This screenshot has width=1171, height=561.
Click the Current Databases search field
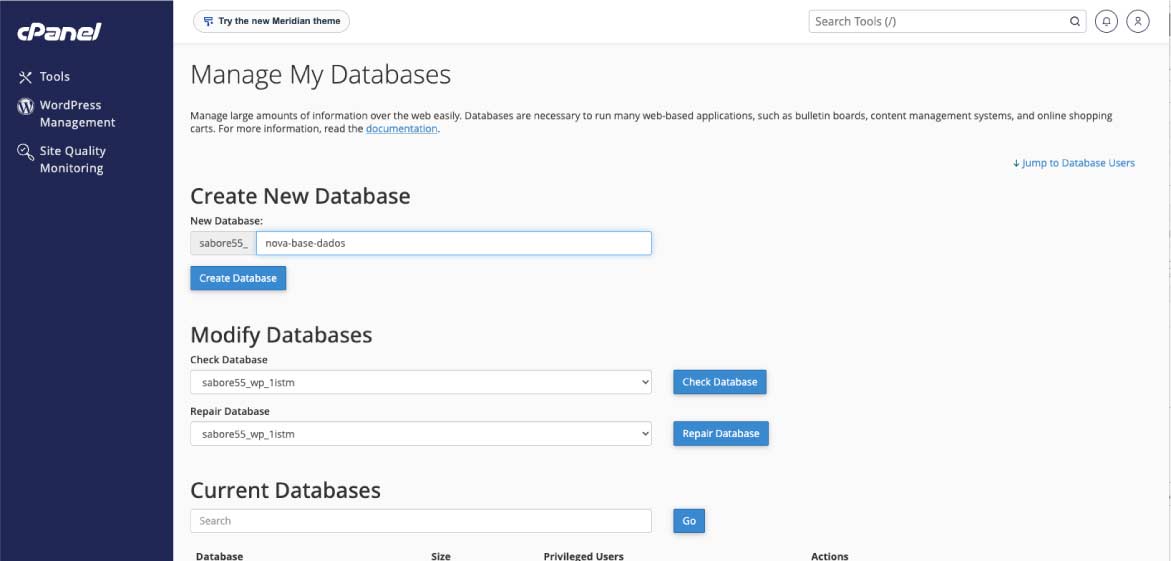[420, 521]
